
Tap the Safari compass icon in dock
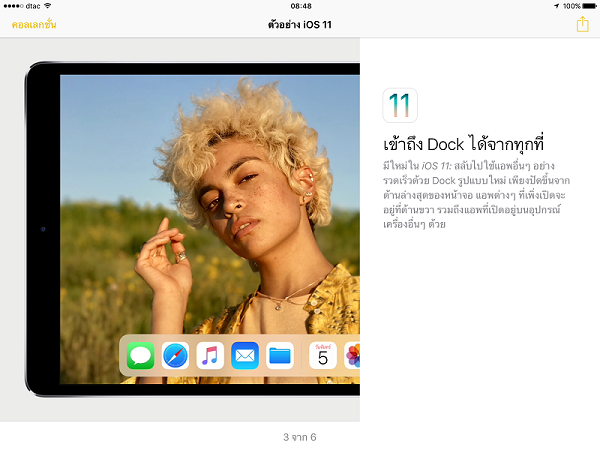click(x=175, y=355)
